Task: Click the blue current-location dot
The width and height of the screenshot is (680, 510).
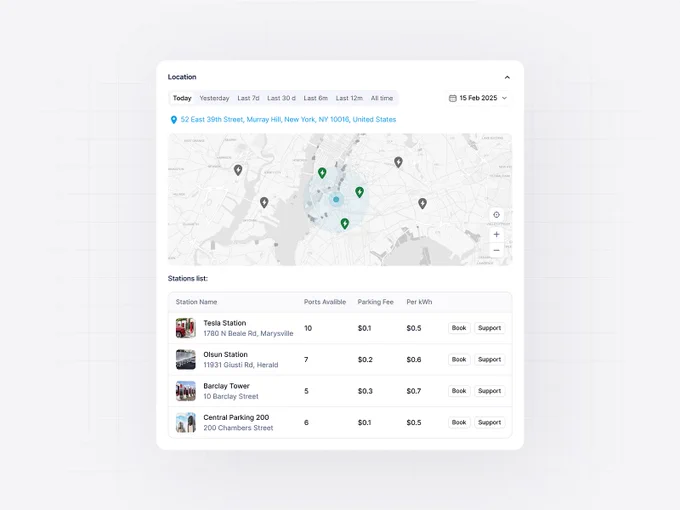Action: [x=336, y=199]
